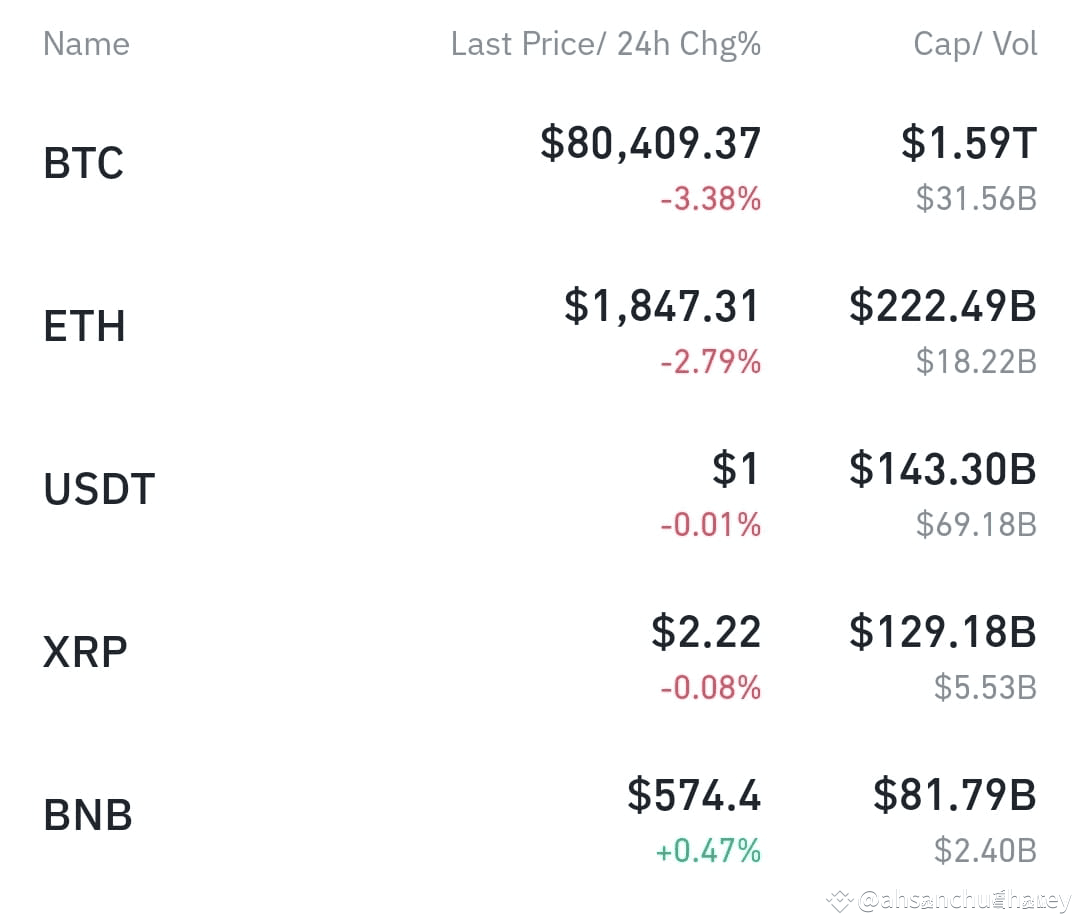Image resolution: width=1079 pixels, height=922 pixels.
Task: Click the Binance watermark logo icon
Action: (x=840, y=901)
